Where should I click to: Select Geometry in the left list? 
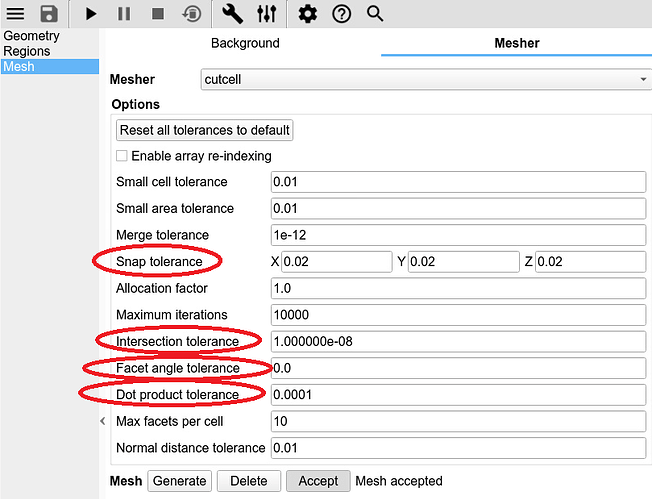coord(31,36)
